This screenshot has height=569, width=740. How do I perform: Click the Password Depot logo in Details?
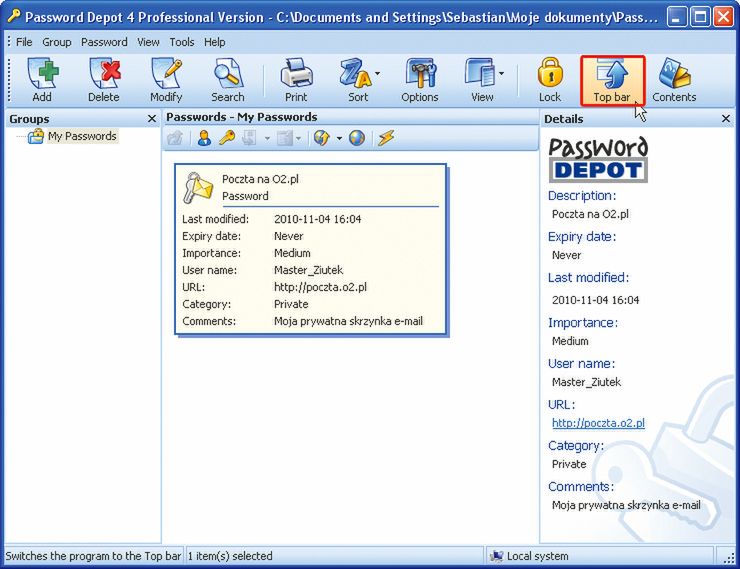click(x=598, y=159)
